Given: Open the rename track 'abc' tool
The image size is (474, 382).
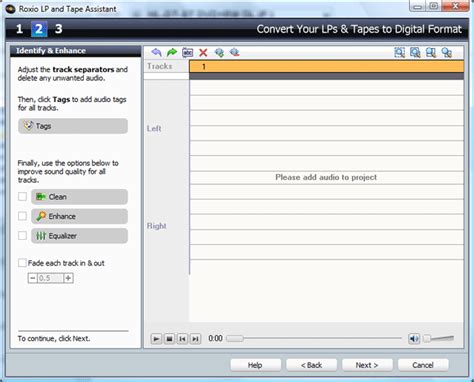Looking at the screenshot, I should click(188, 52).
